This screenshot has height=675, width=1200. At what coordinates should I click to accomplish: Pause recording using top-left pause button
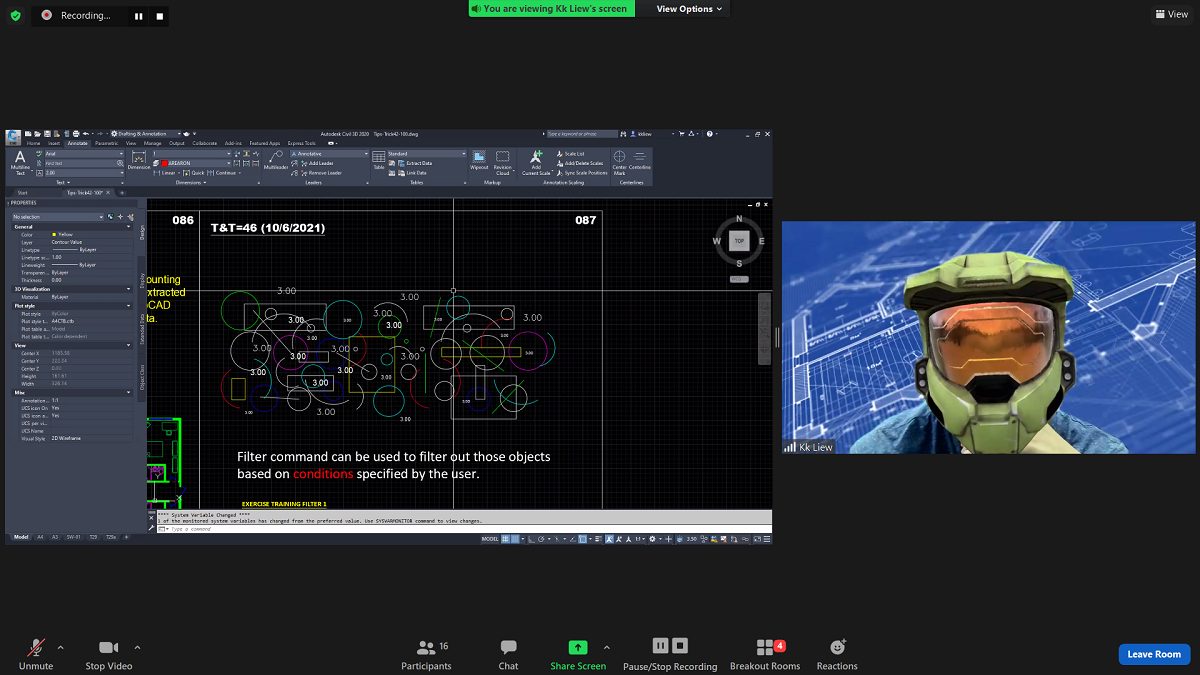[138, 16]
